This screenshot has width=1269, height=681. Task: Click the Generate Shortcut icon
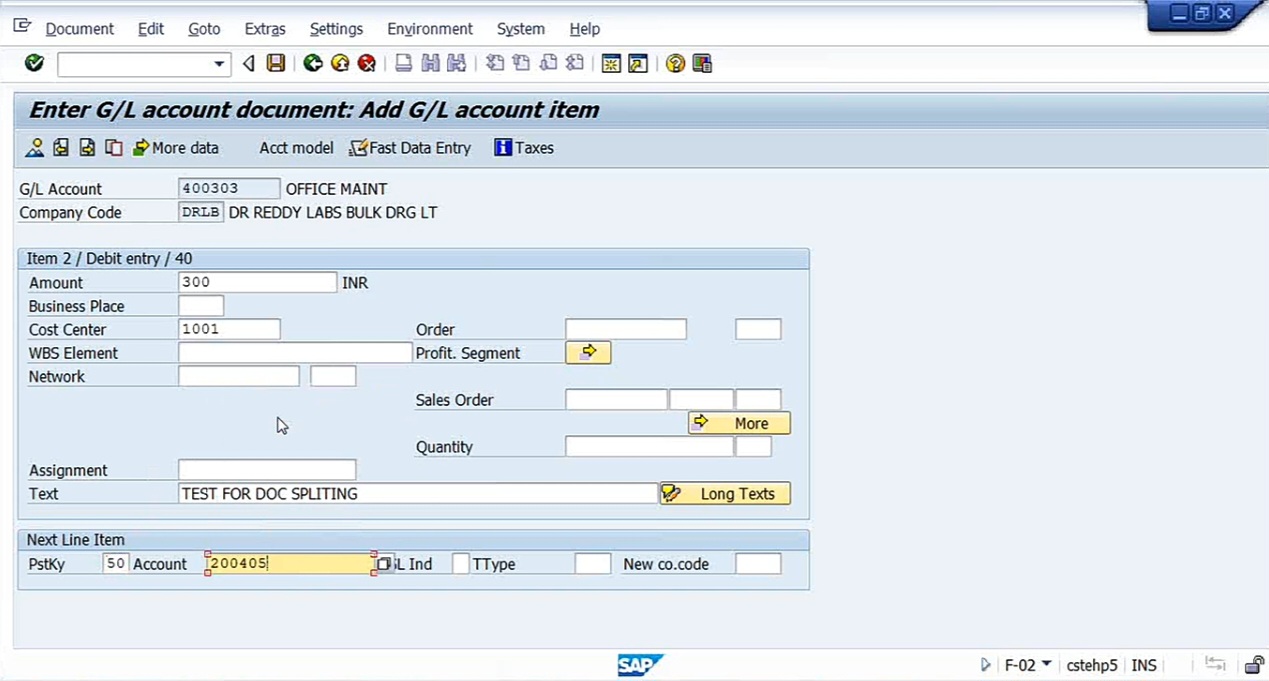point(638,64)
